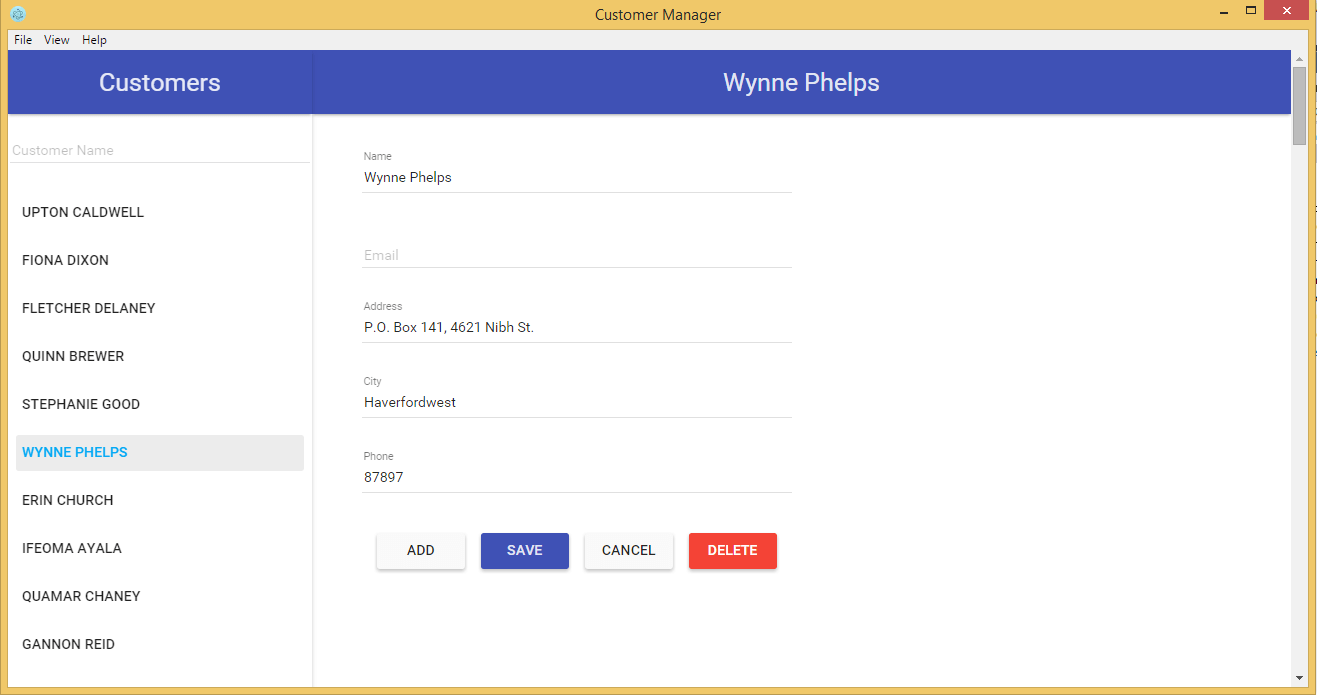Select customer Ifeoma Ayala
This screenshot has width=1317, height=695.
pyautogui.click(x=160, y=548)
